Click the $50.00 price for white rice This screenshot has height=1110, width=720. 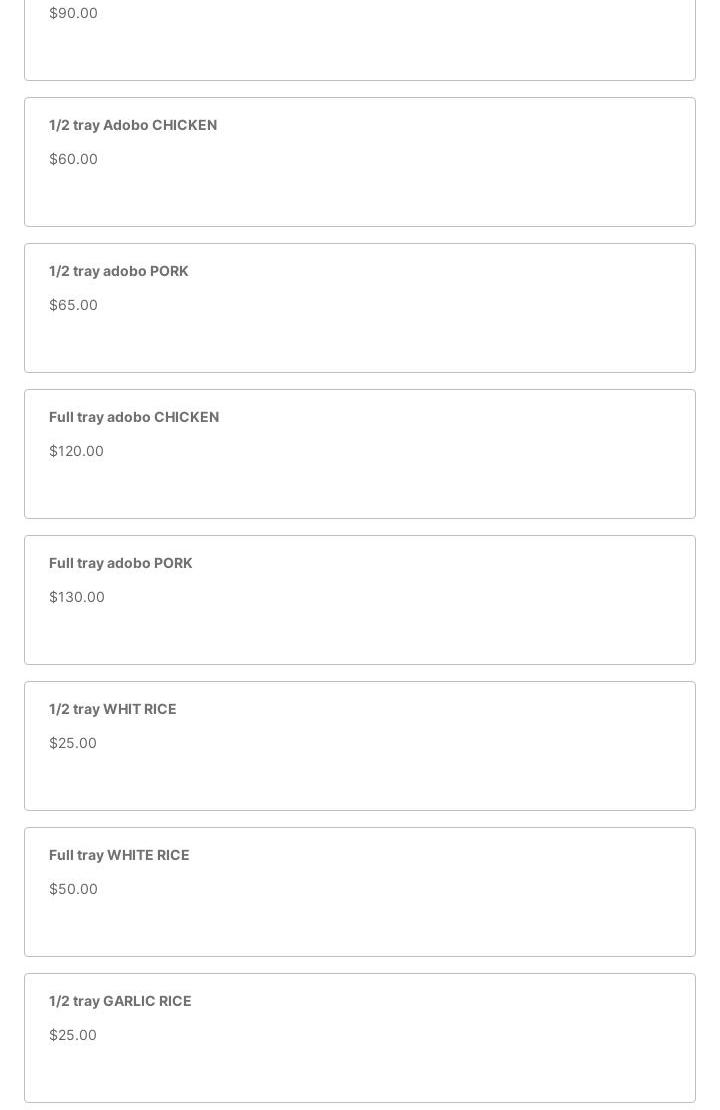pyautogui.click(x=73, y=889)
